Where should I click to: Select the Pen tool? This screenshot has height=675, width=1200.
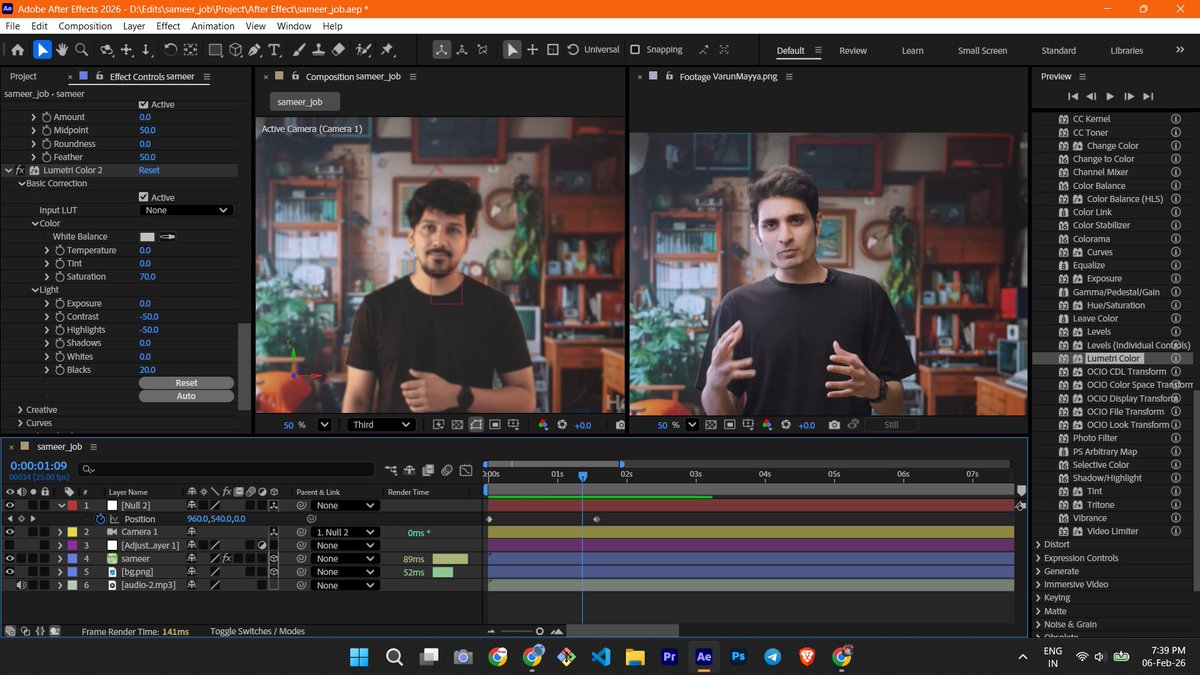pos(255,49)
